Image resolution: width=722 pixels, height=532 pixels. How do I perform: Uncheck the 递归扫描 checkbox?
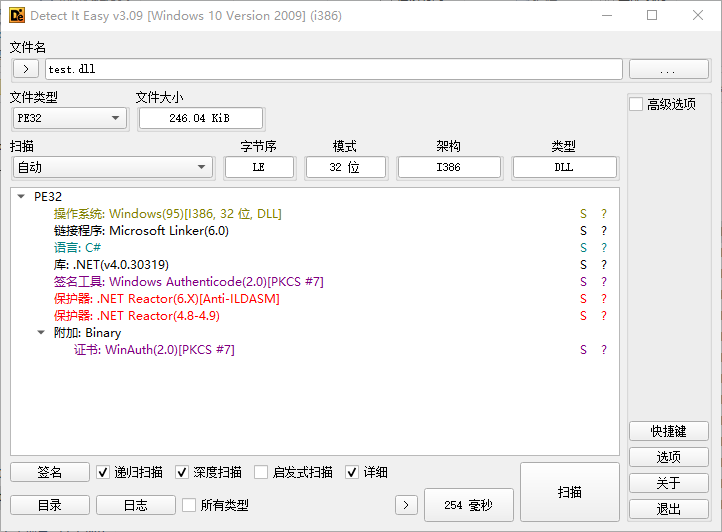[x=103, y=472]
